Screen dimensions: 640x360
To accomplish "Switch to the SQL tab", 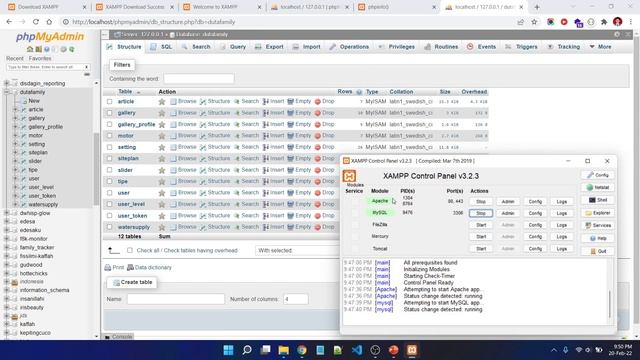I will 161,47.
